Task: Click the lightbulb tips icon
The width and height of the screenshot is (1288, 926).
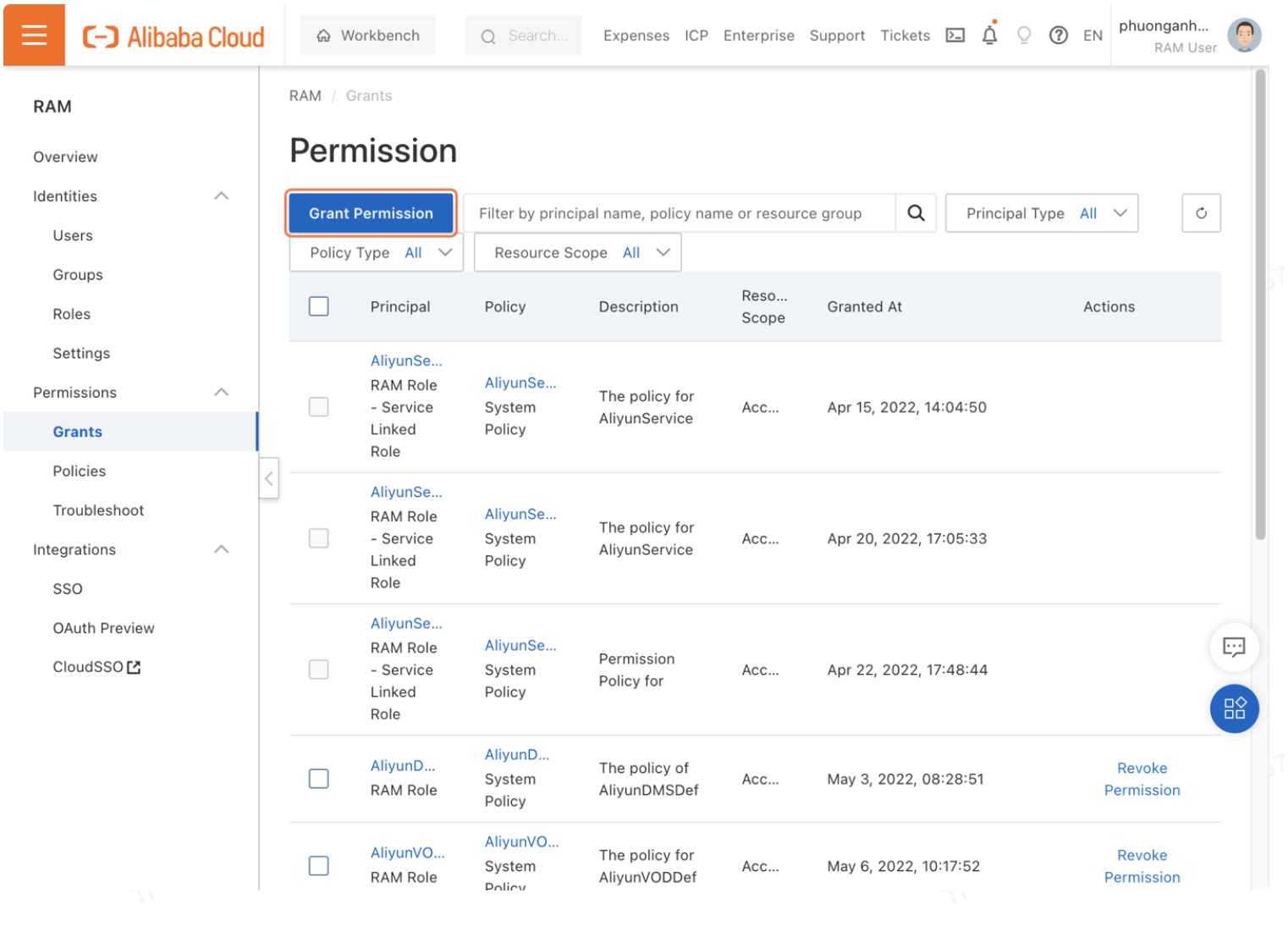Action: click(1023, 36)
